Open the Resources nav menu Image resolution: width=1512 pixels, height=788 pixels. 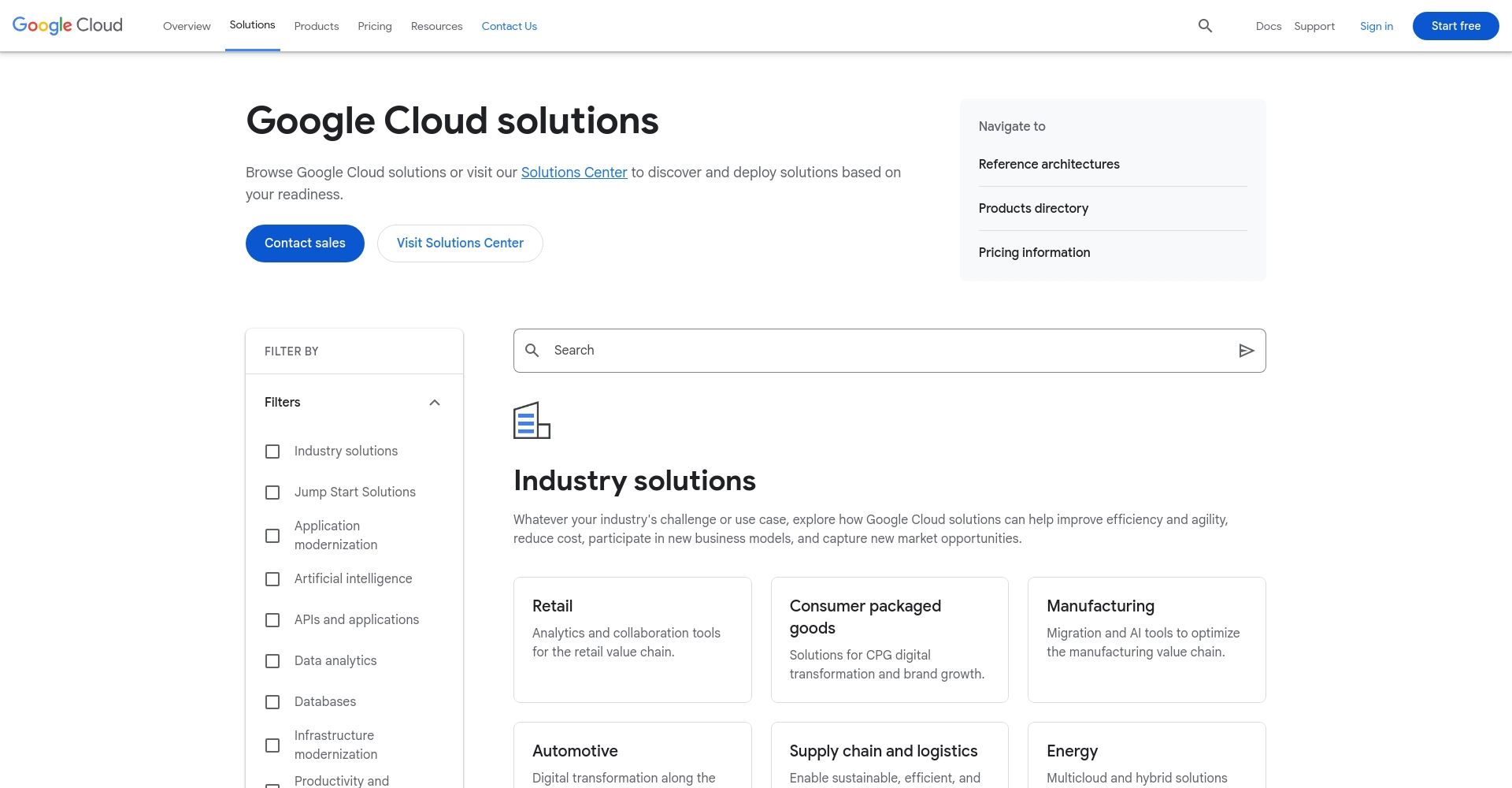436,26
